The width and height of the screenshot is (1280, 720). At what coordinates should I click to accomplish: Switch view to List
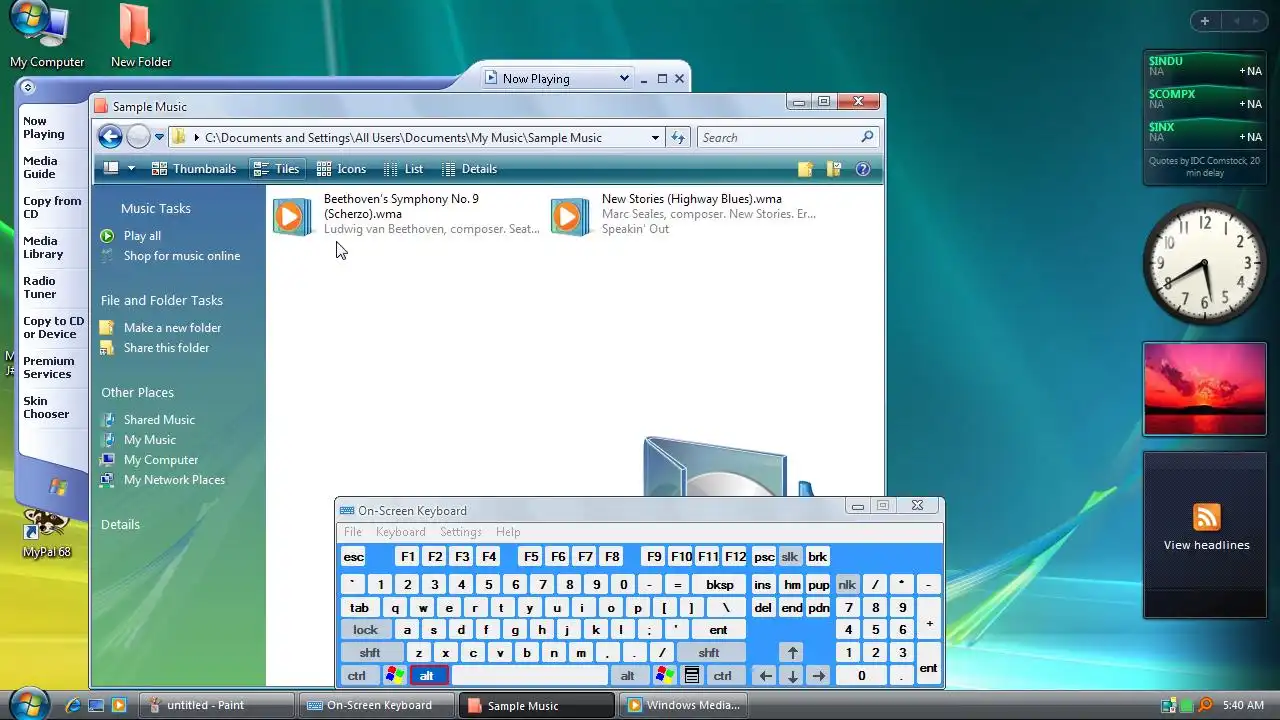pos(403,169)
